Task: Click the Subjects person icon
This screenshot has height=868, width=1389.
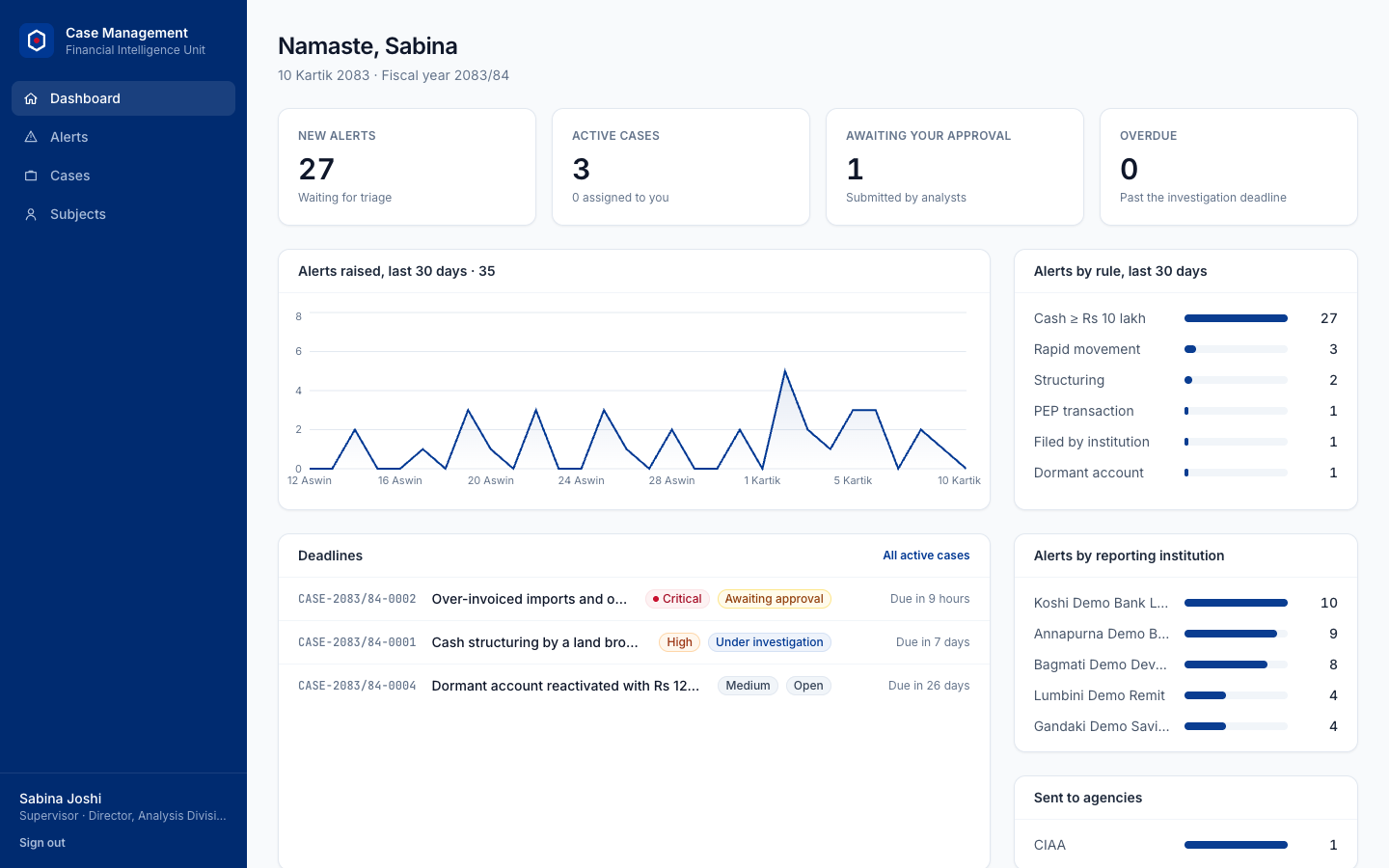Action: click(x=31, y=214)
